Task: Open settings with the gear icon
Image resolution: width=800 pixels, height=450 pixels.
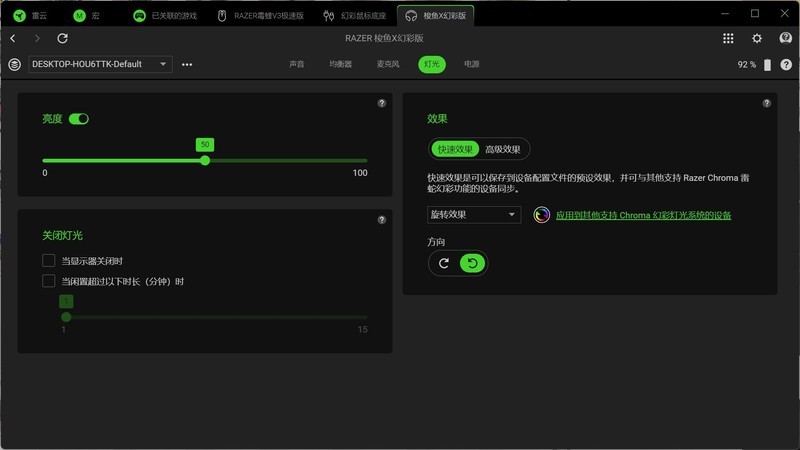Action: (757, 38)
